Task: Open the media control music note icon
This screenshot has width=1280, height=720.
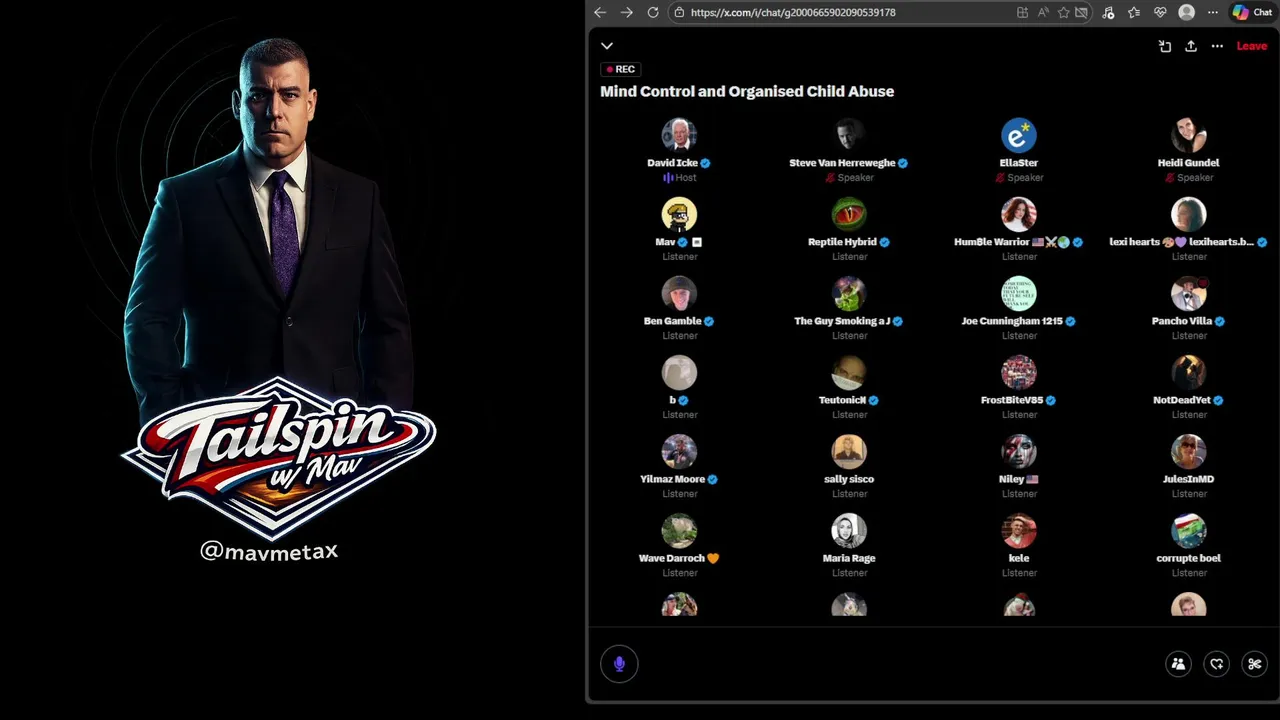Action: 1108,12
